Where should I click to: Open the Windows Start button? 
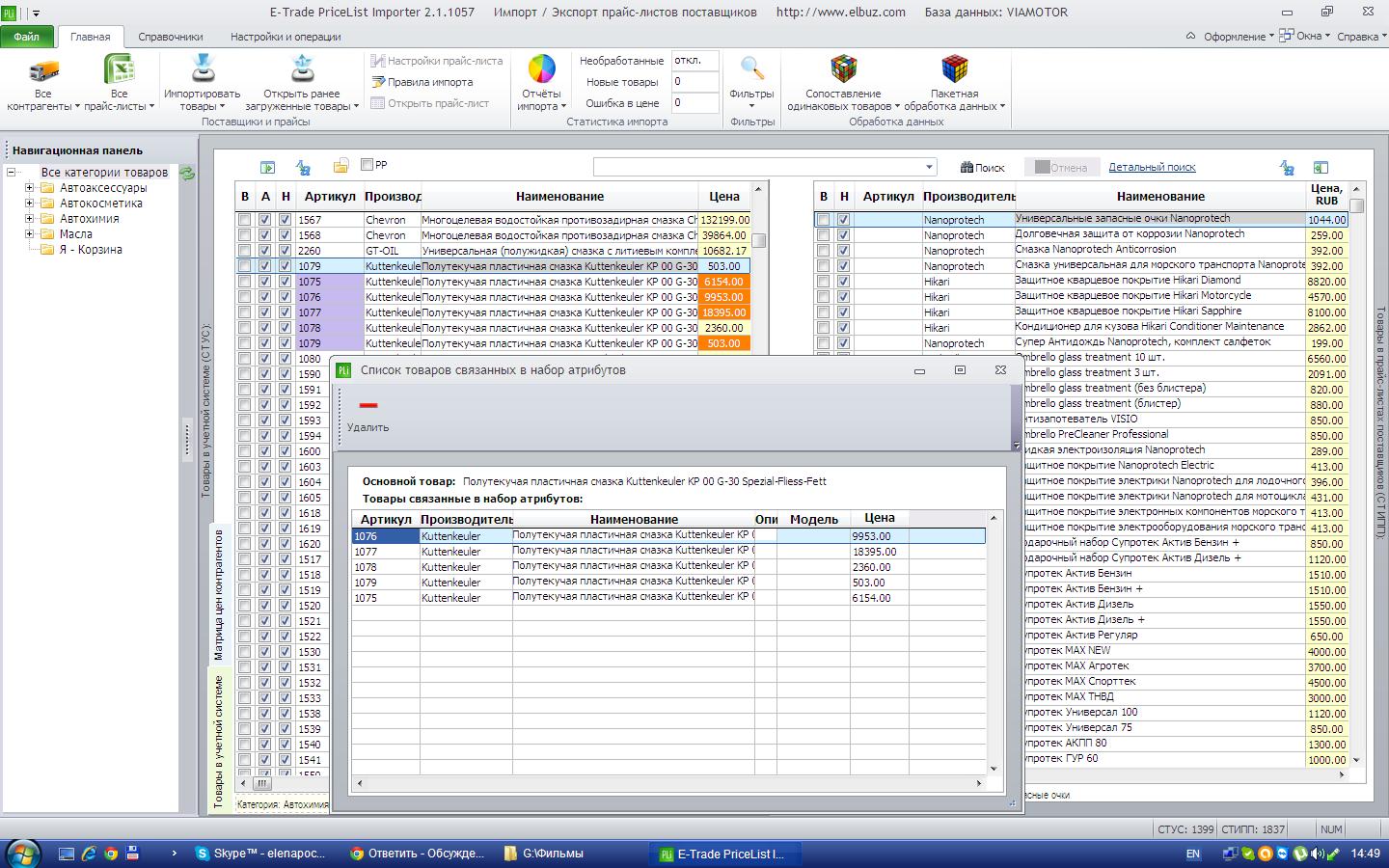click(x=23, y=854)
